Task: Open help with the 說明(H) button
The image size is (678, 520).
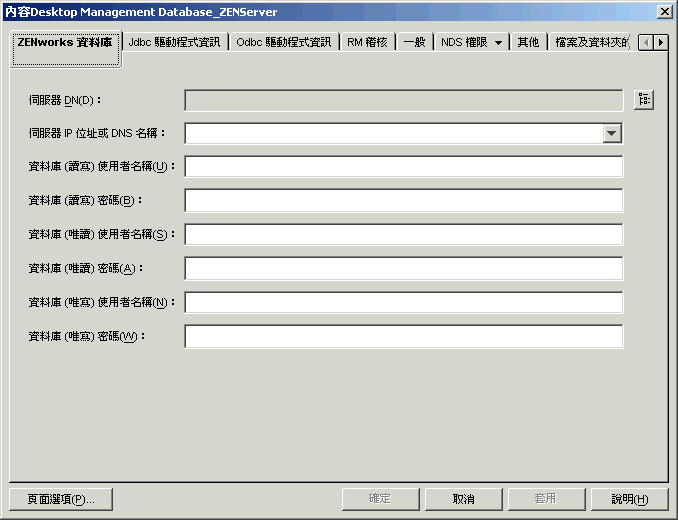Action: click(630, 499)
